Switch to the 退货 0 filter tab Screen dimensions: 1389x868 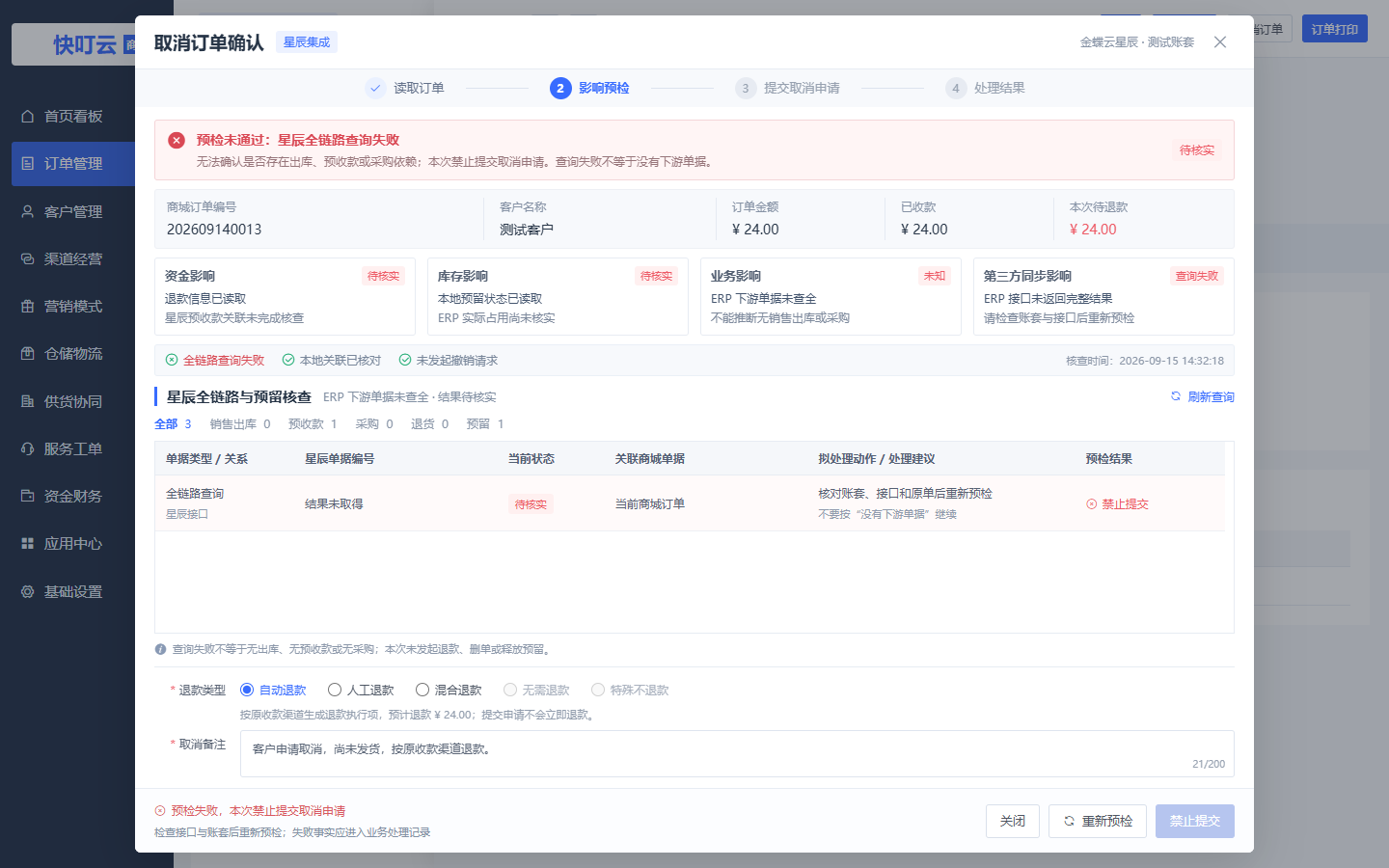429,424
